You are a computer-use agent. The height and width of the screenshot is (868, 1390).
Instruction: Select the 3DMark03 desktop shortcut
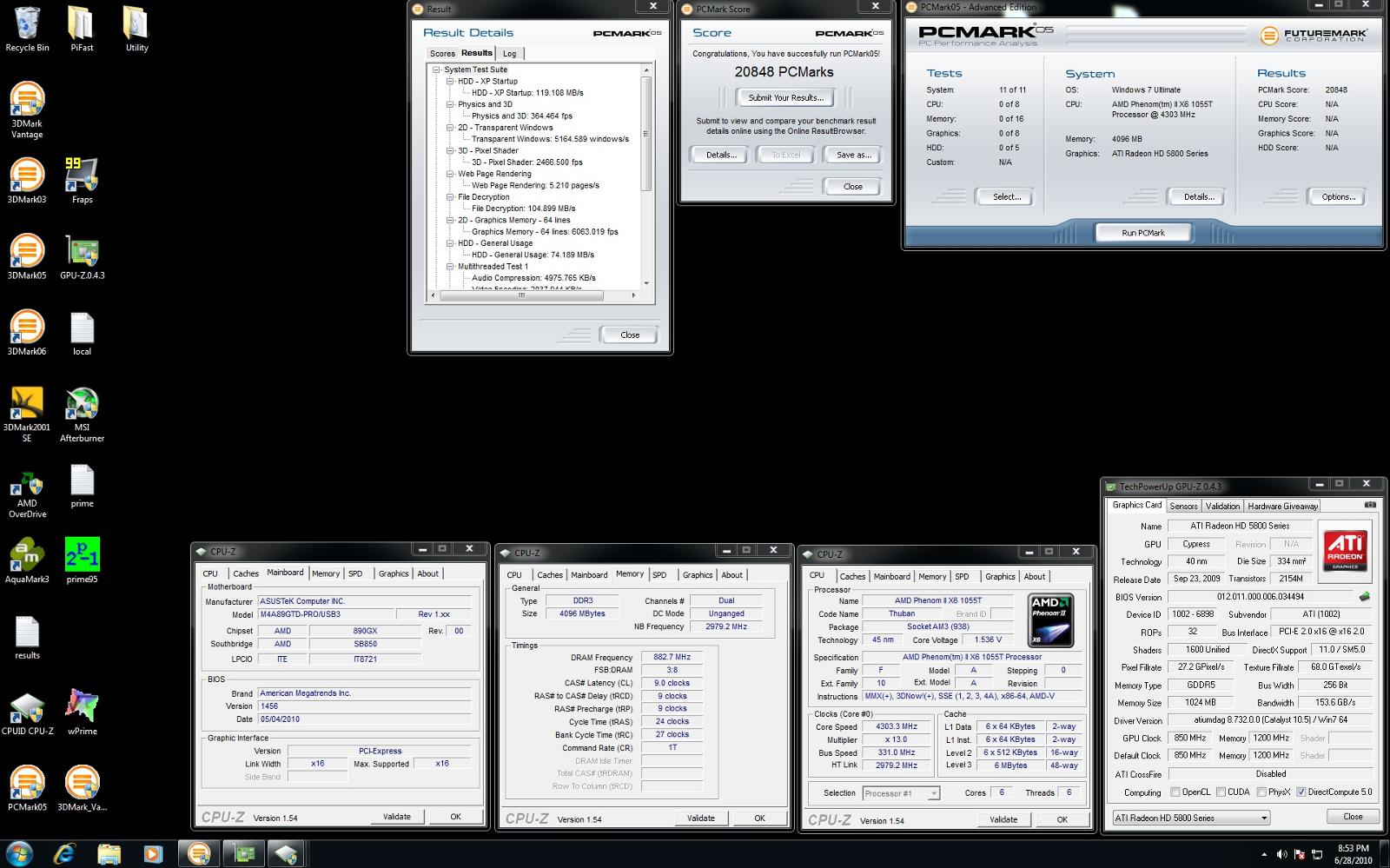(x=27, y=181)
